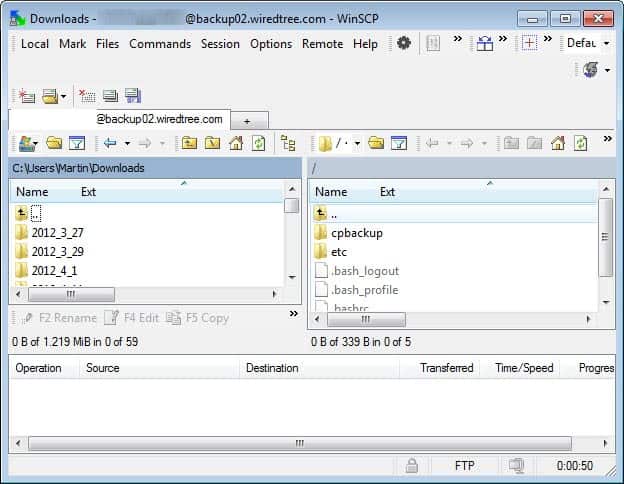Click the Synchronize directories icon
Viewport: 624px width, 484px height.
485,43
